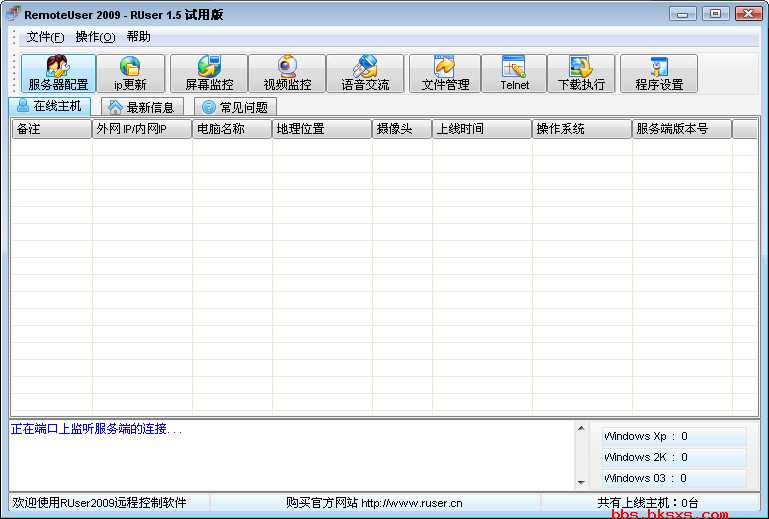Launch 屏幕监控 screen monitoring
Screen dimensions: 769x519
pos(209,74)
